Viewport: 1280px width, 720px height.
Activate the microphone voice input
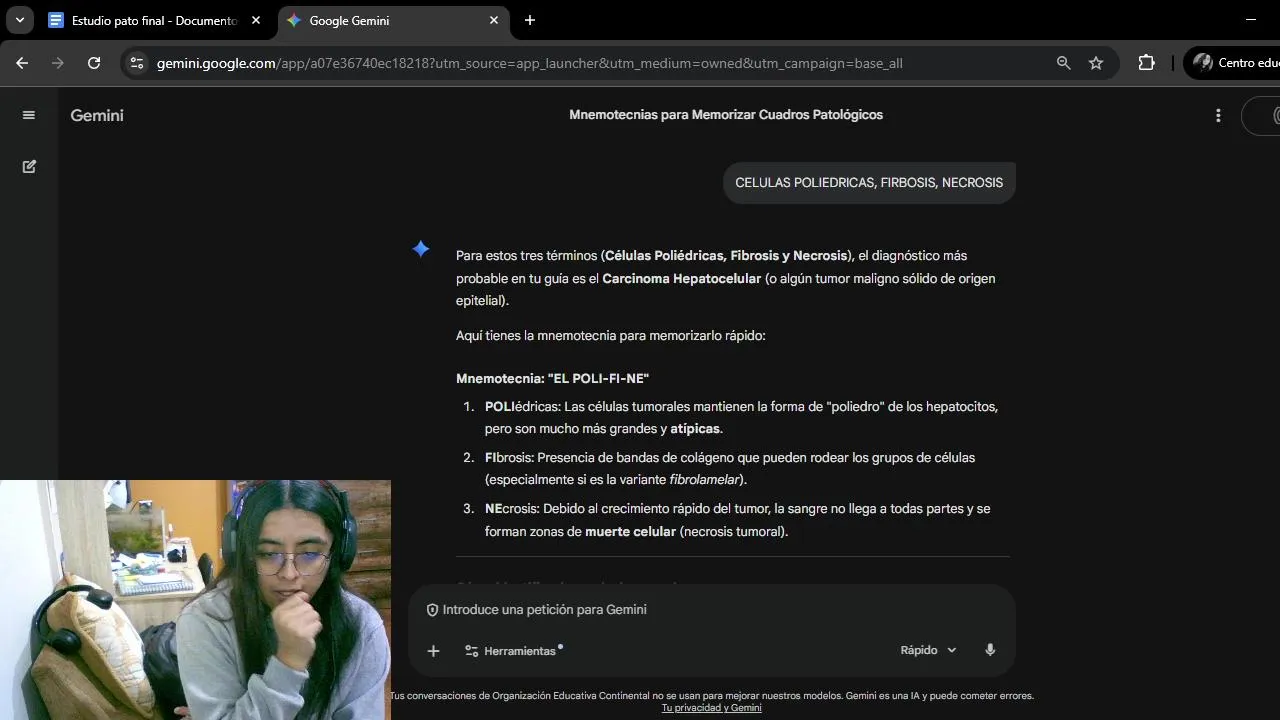click(x=990, y=650)
